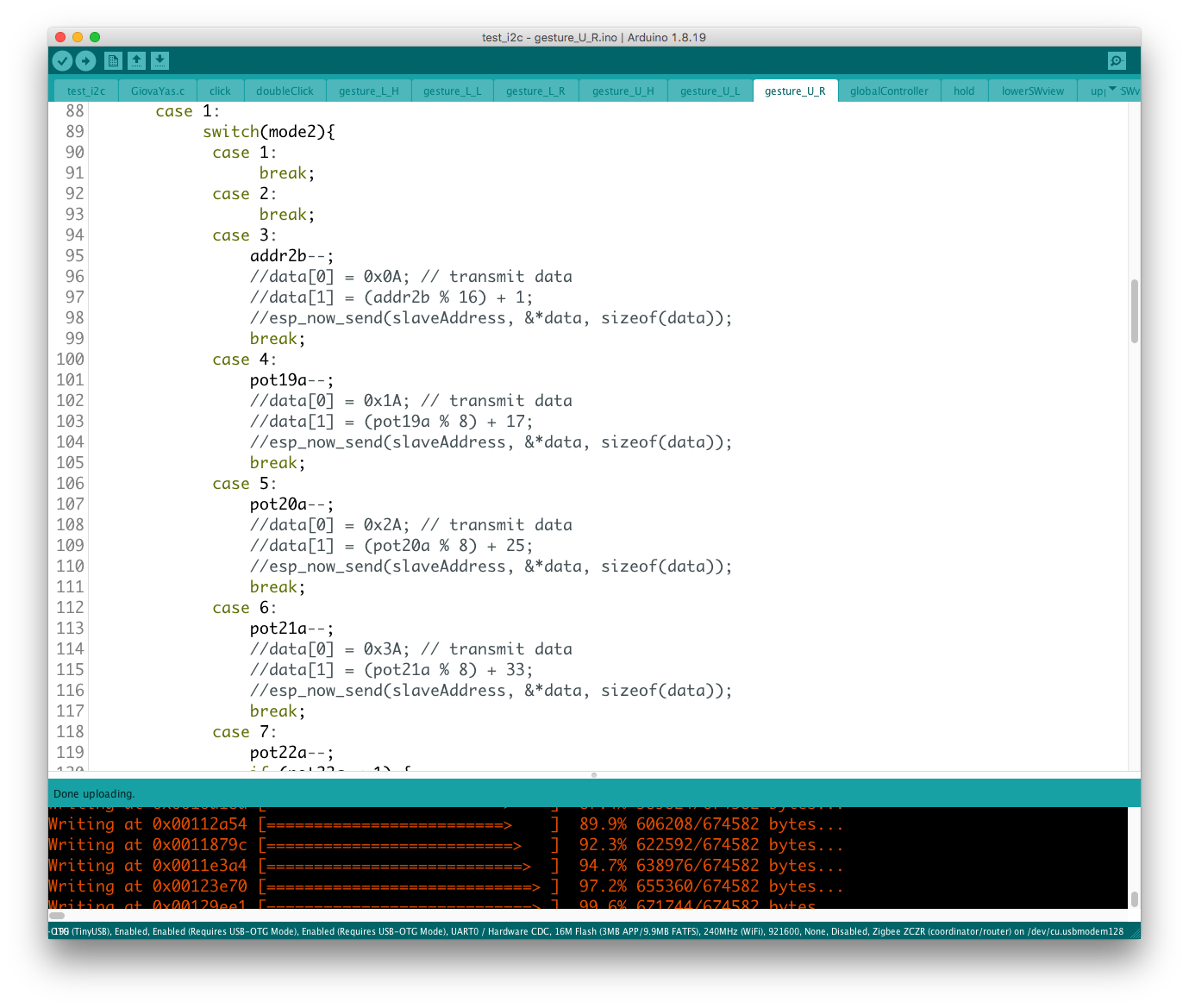
Task: Click the Upload arrow icon
Action: point(85,60)
